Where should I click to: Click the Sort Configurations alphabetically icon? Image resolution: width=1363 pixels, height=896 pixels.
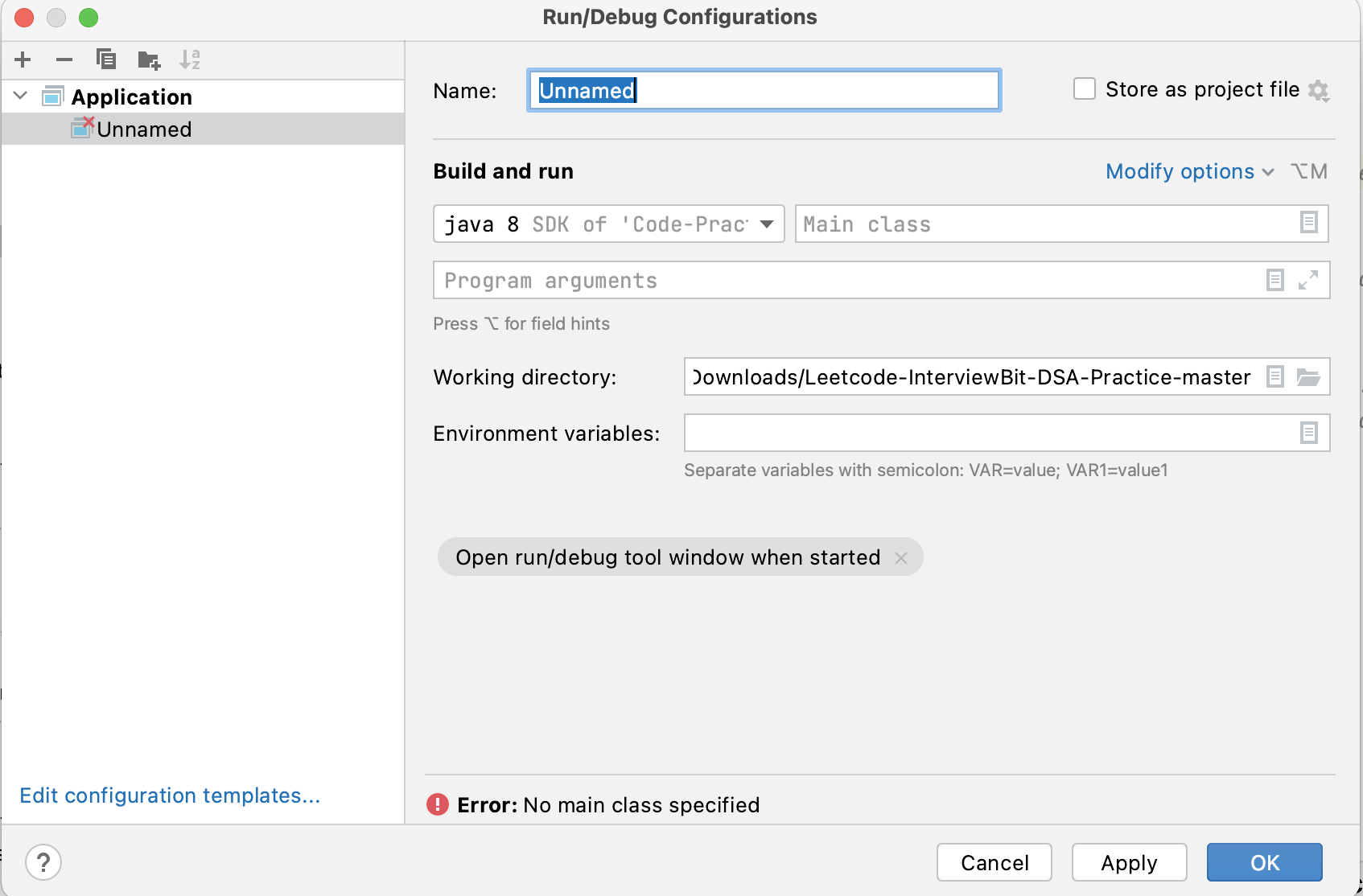(x=190, y=60)
